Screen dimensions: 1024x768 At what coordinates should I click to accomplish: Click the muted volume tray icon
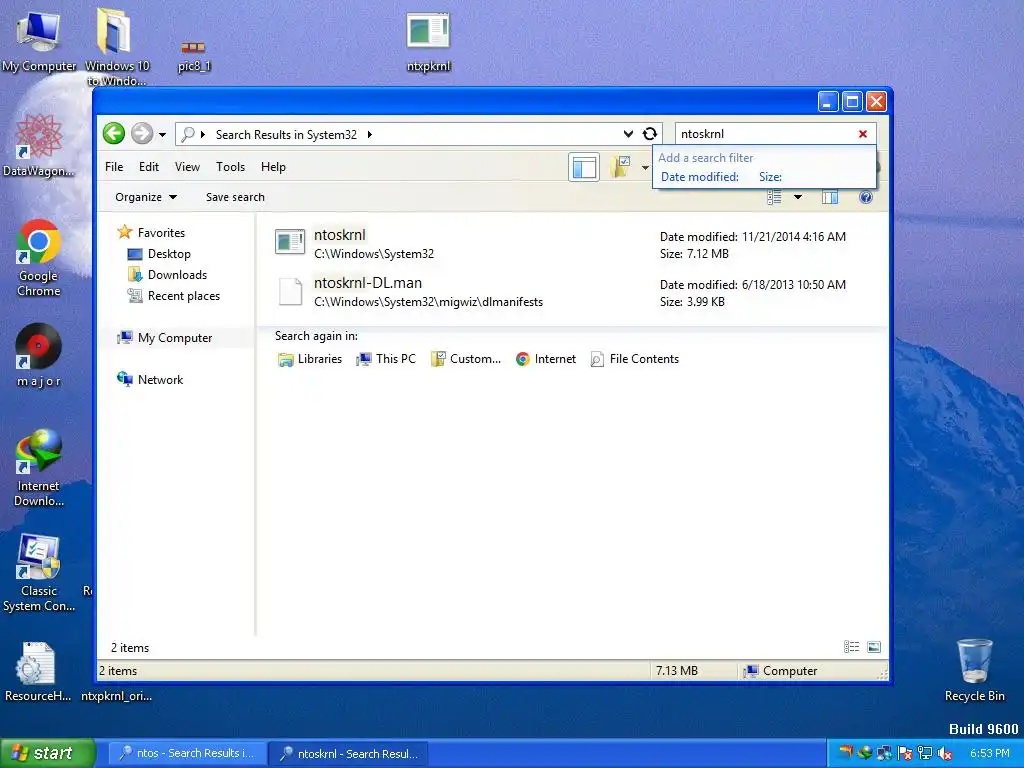point(944,754)
